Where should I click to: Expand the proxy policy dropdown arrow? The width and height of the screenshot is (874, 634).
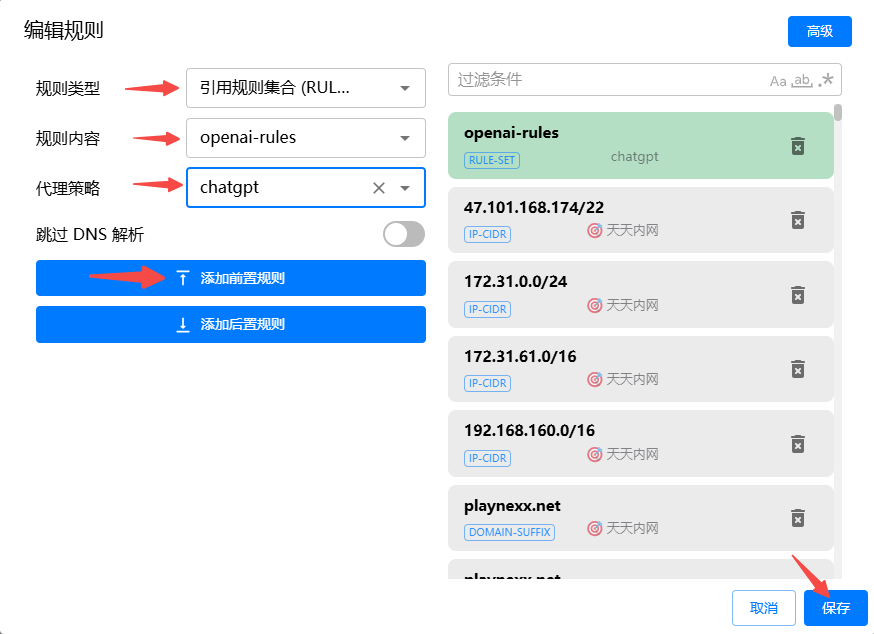tap(405, 188)
